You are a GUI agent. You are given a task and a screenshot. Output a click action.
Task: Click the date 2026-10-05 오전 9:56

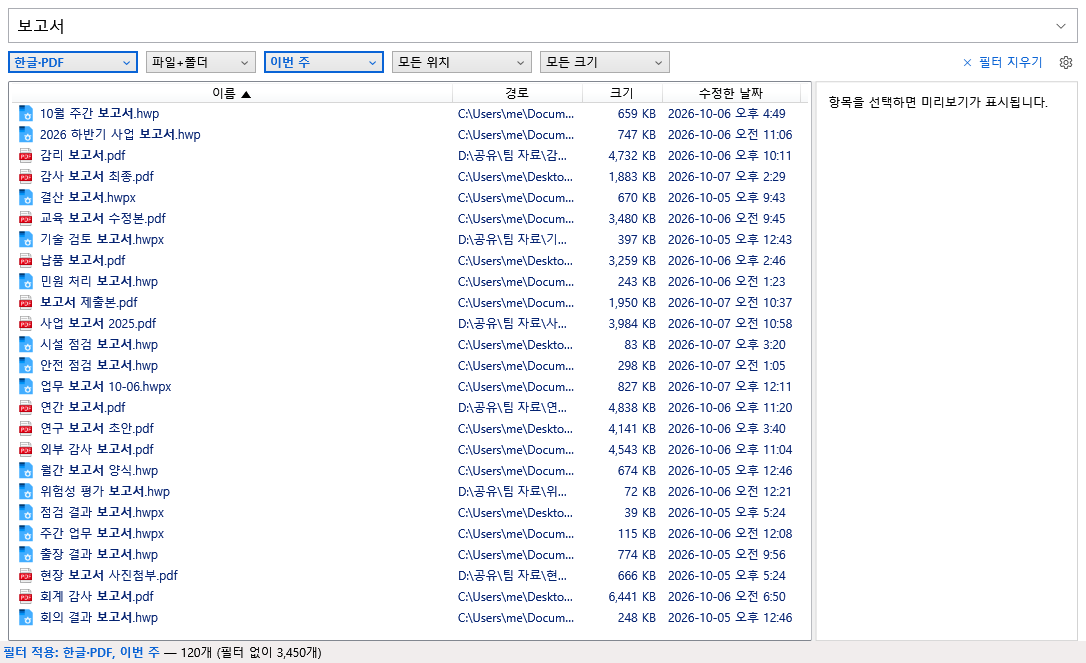tap(727, 555)
